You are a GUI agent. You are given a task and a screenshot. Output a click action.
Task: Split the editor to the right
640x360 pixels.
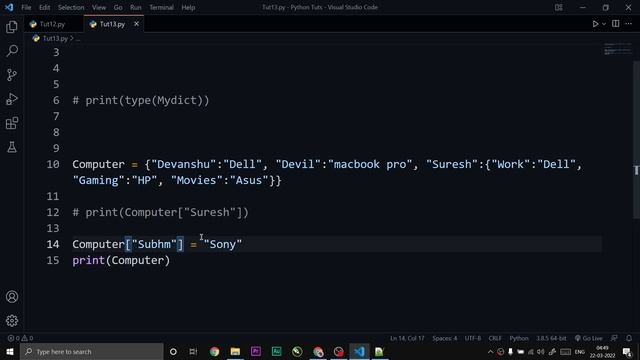pos(616,24)
